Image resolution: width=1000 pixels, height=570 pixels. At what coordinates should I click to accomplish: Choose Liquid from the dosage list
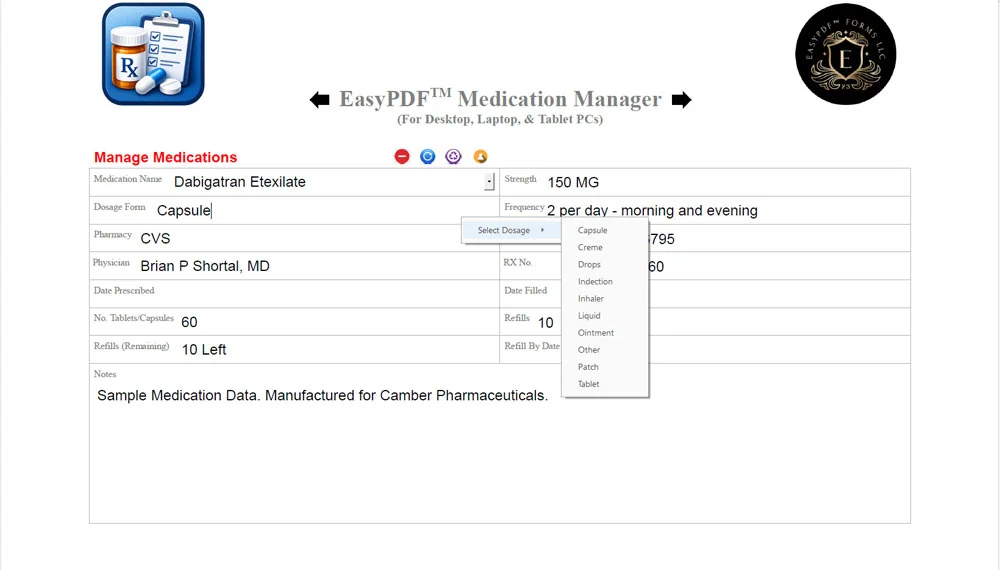click(x=589, y=316)
